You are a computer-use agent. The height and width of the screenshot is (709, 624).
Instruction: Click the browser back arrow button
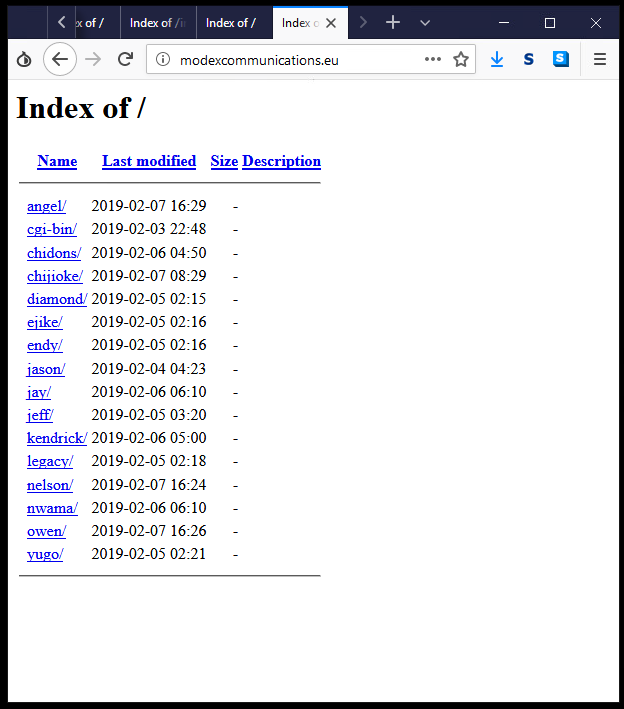pyautogui.click(x=60, y=59)
